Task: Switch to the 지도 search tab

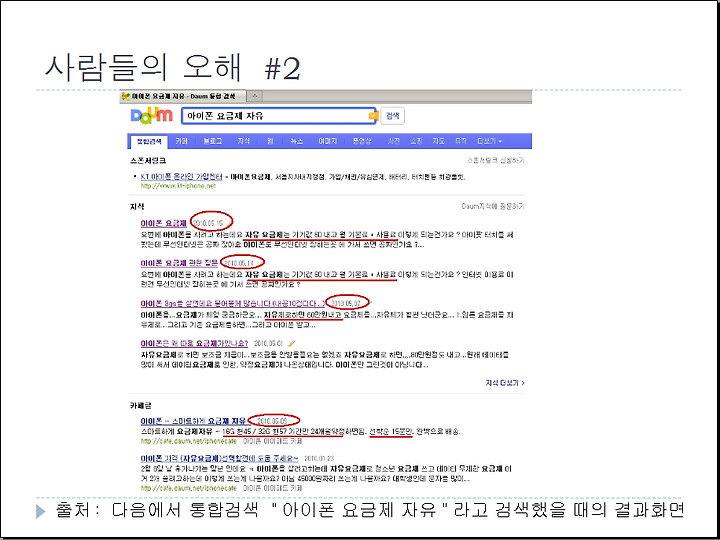Action: click(439, 141)
